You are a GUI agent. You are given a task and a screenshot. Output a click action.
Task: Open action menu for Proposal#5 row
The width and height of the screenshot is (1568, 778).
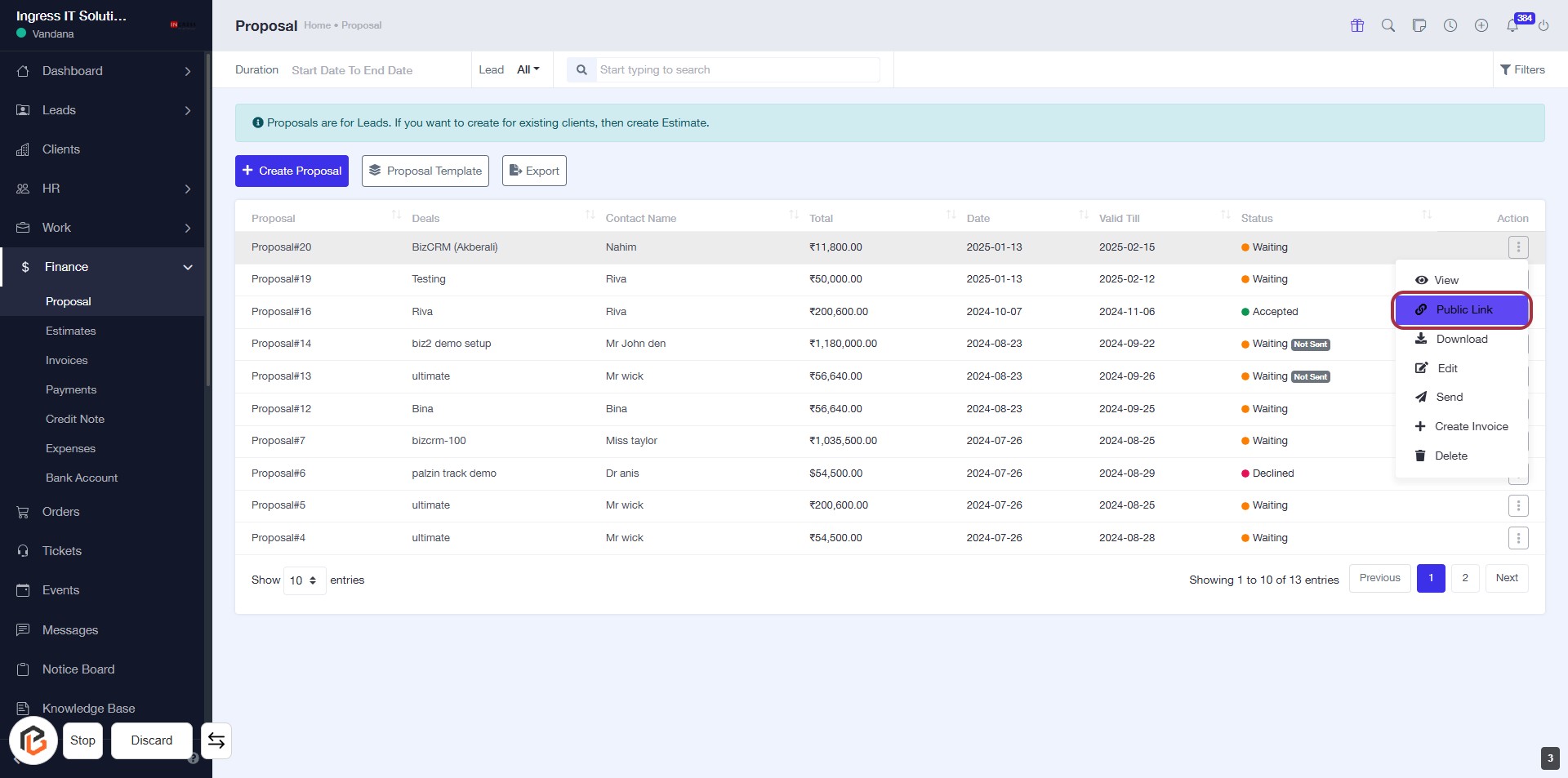1517,505
